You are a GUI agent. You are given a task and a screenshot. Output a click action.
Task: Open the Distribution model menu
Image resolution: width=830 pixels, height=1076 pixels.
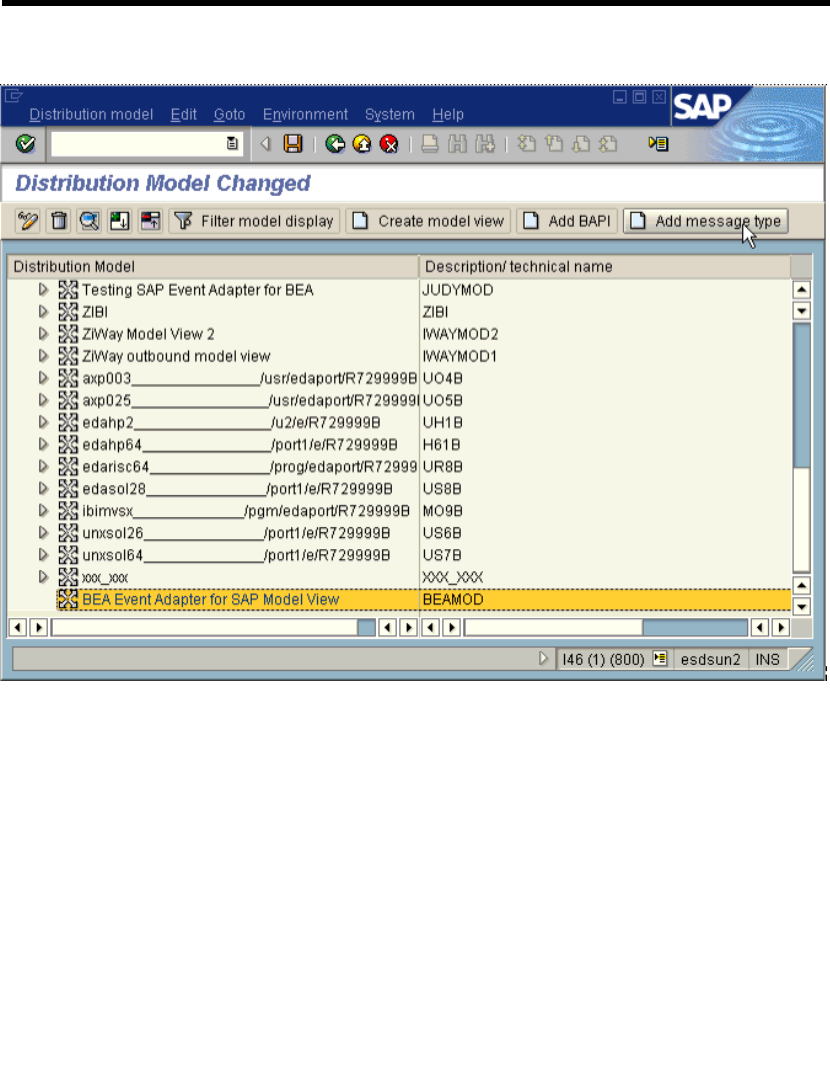pyautogui.click(x=91, y=115)
